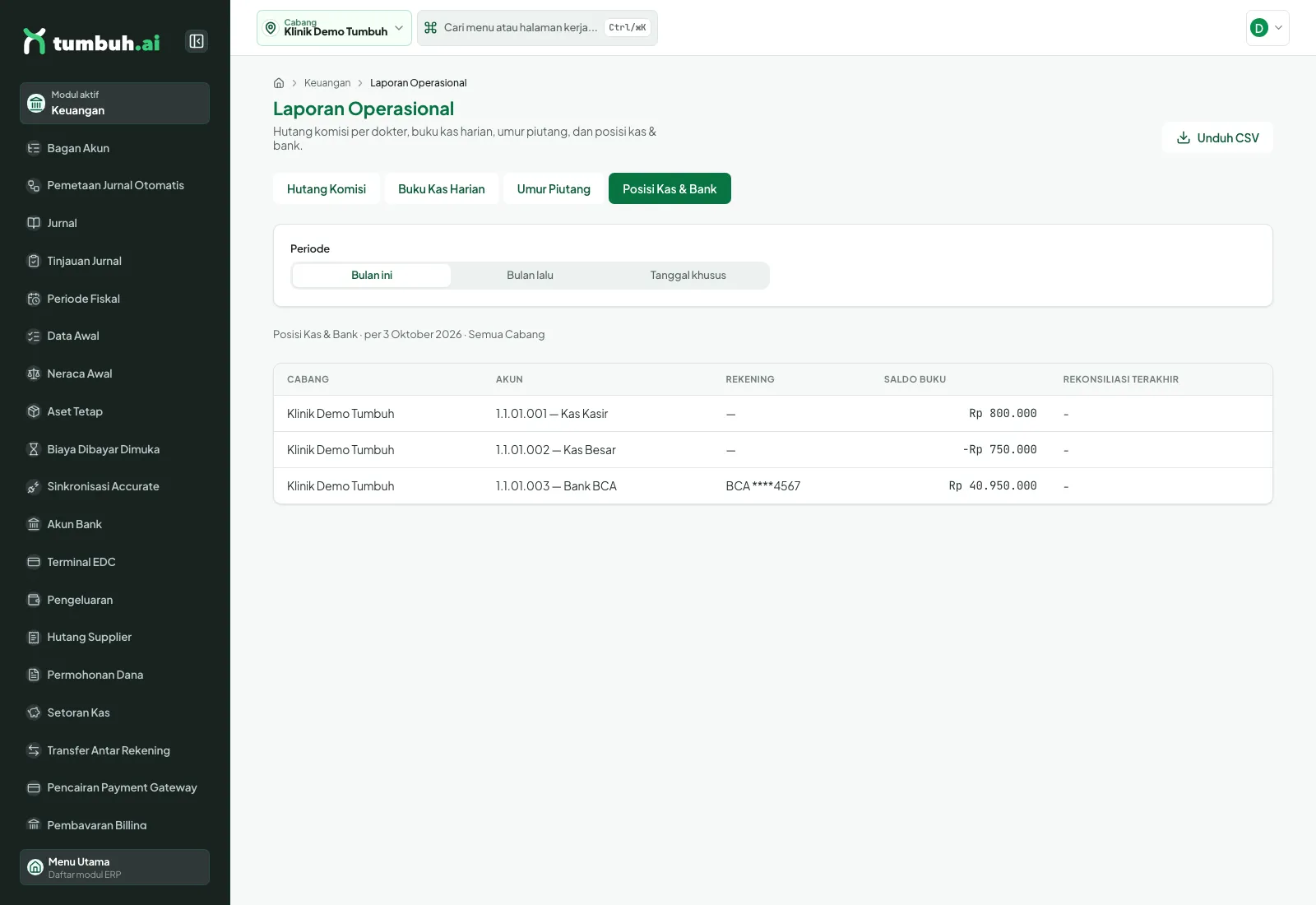Click the -Rp 750.000 balance value
The height and width of the screenshot is (905, 1316).
(x=999, y=450)
